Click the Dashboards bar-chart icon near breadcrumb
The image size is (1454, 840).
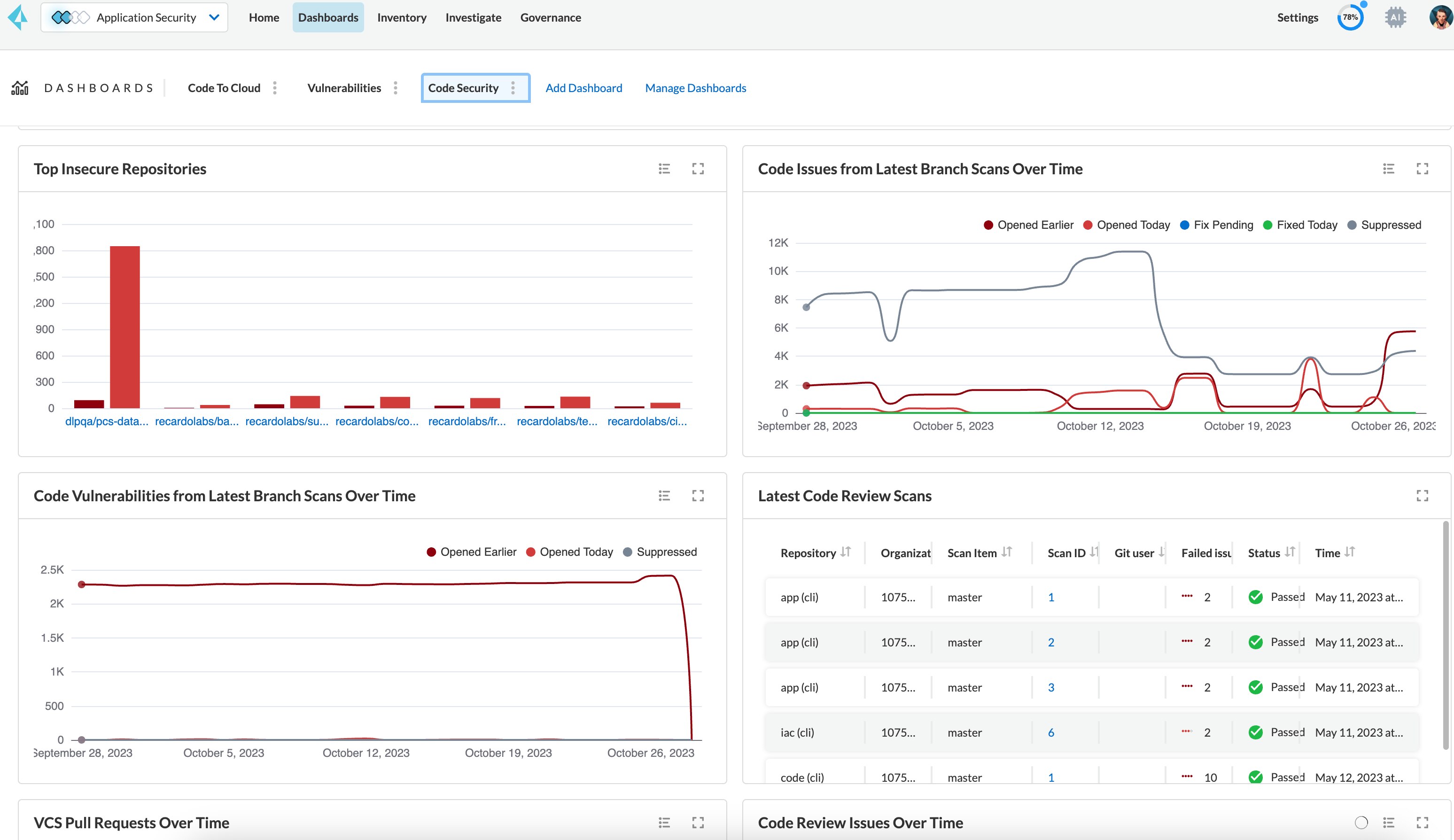click(20, 87)
